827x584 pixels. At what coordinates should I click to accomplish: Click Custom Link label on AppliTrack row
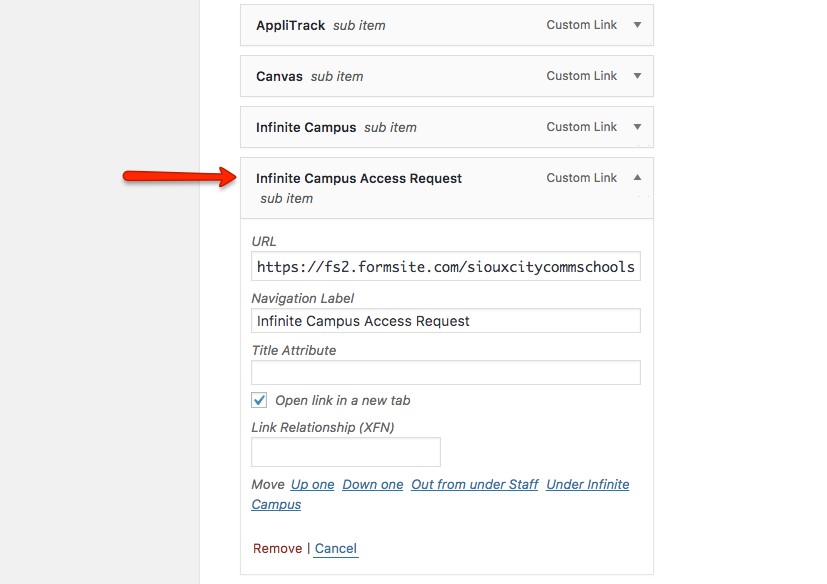581,25
